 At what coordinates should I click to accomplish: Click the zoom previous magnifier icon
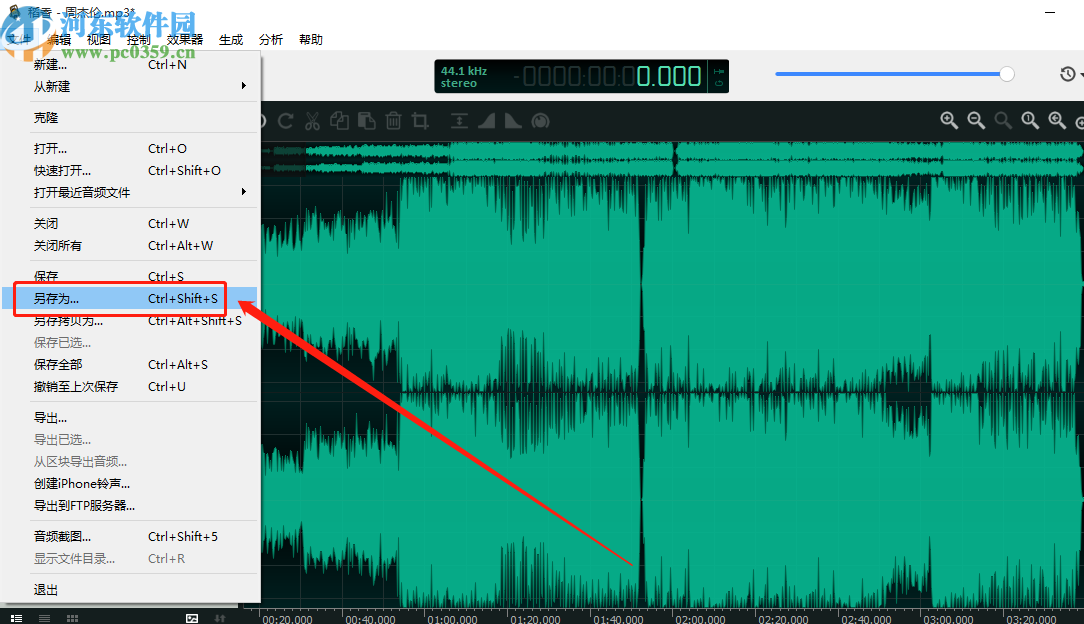1057,121
